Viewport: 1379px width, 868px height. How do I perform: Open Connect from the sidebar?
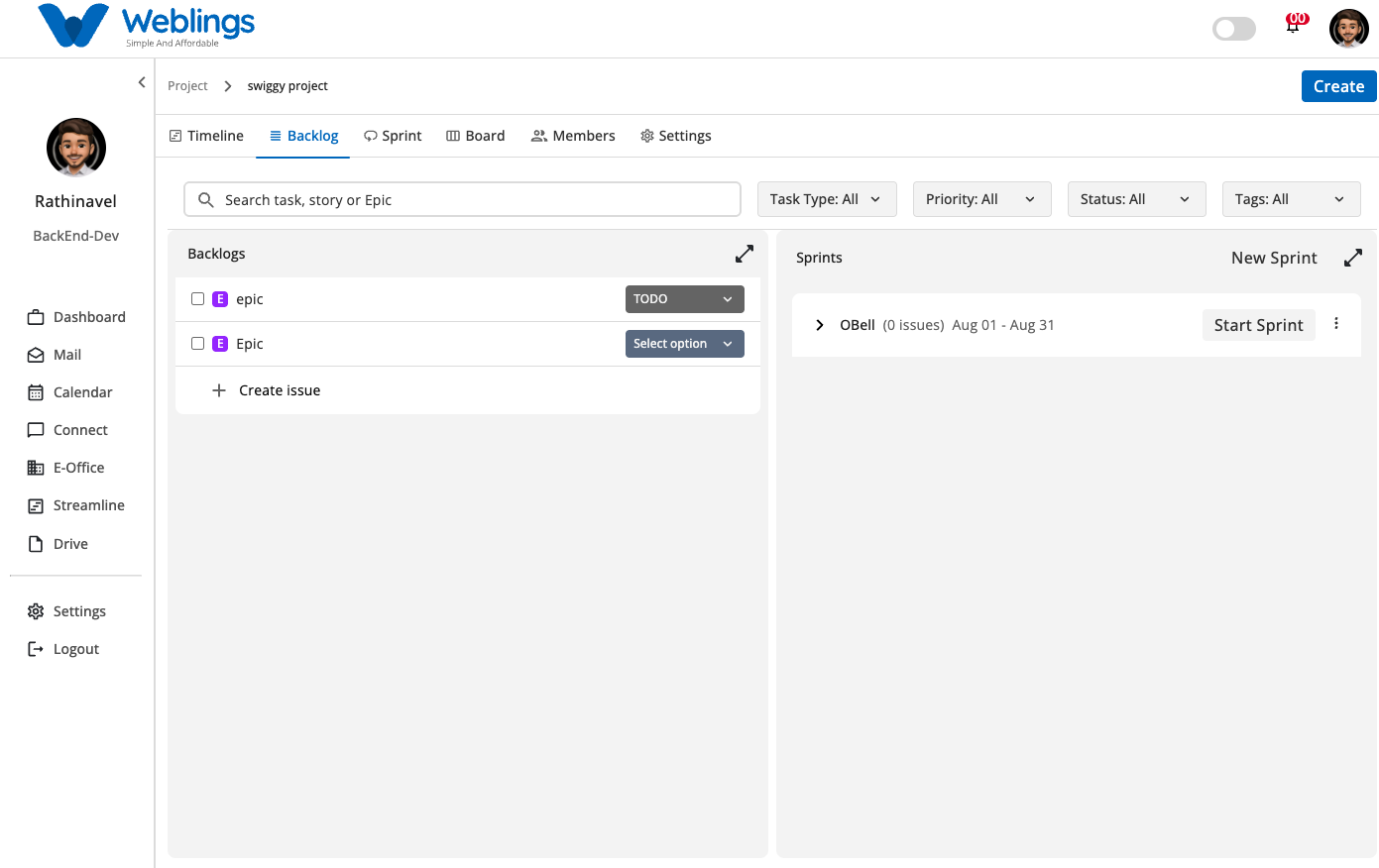(67, 430)
